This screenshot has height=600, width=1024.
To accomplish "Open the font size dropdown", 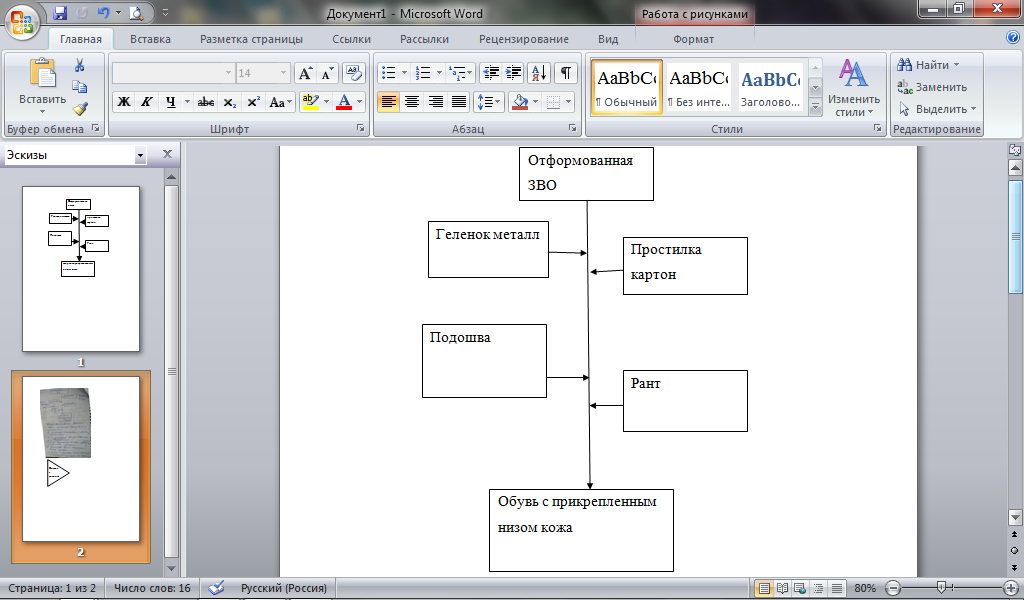I will click(283, 72).
